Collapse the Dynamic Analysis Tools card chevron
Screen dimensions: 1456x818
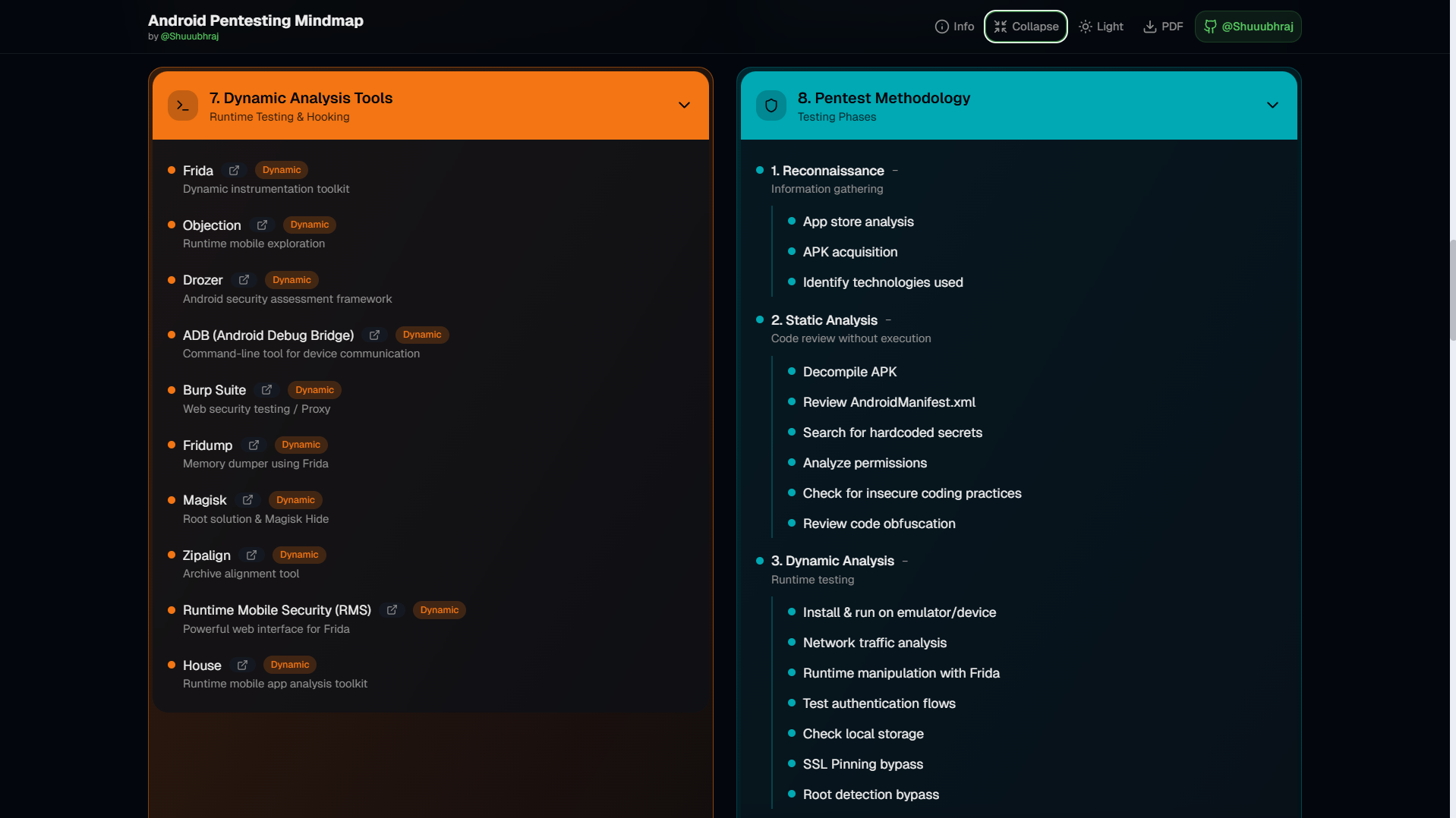(684, 105)
